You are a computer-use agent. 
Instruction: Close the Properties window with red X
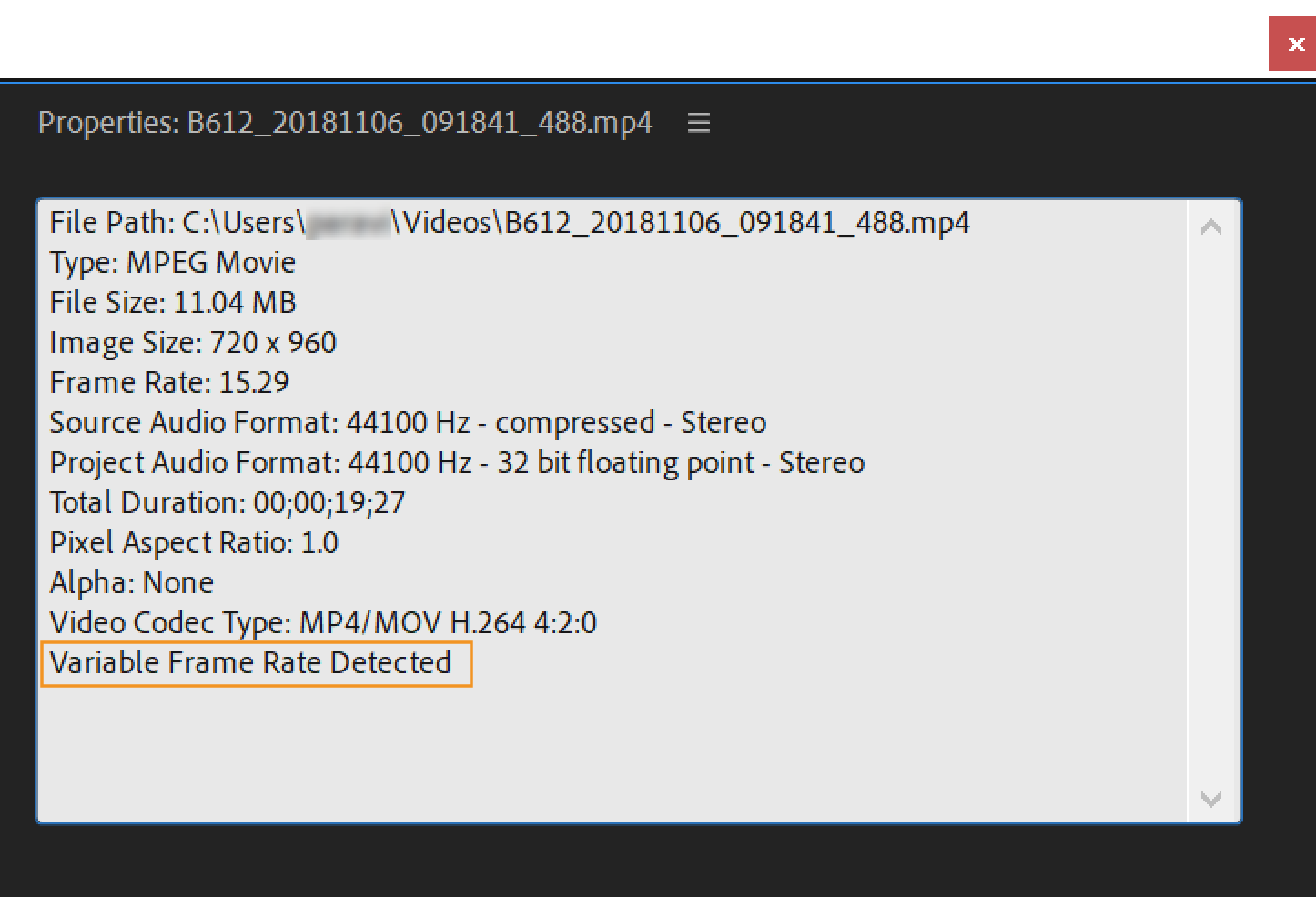coord(1294,45)
